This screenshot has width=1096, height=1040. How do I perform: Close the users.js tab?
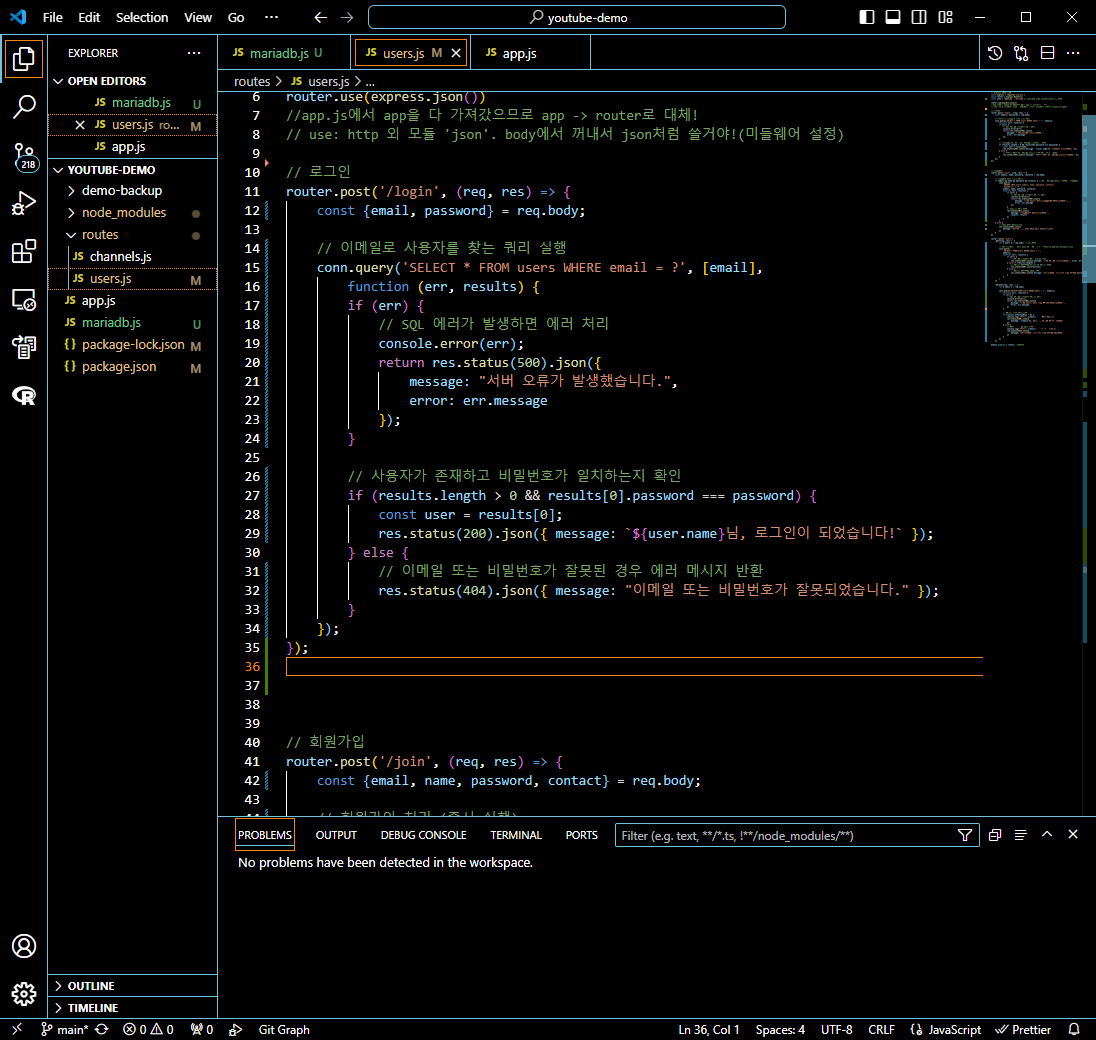[456, 53]
